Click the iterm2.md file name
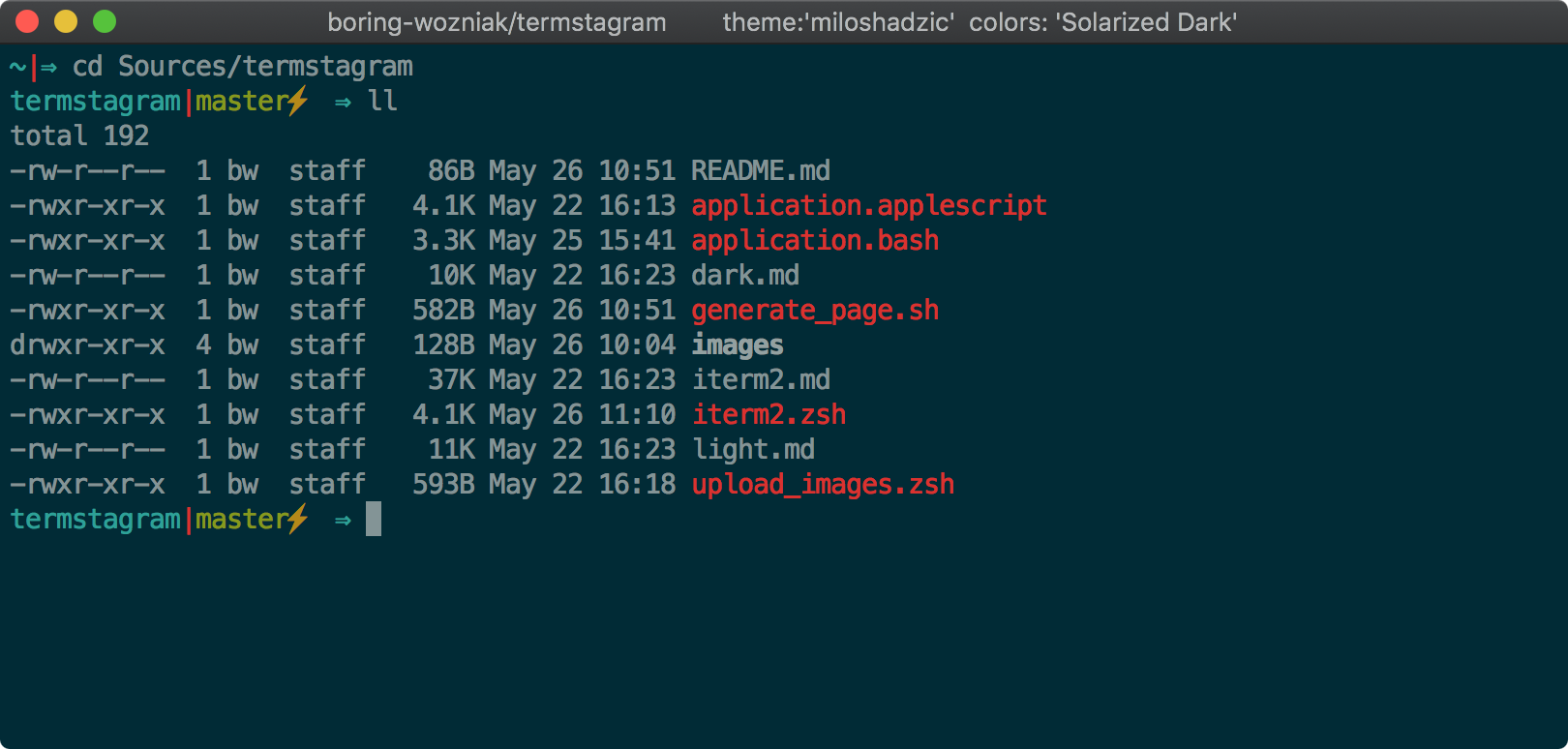This screenshot has height=749, width=1568. pos(761,380)
